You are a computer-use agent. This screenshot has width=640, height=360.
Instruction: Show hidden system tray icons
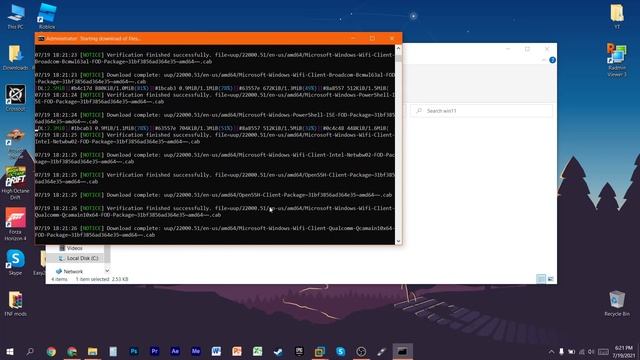click(551, 351)
